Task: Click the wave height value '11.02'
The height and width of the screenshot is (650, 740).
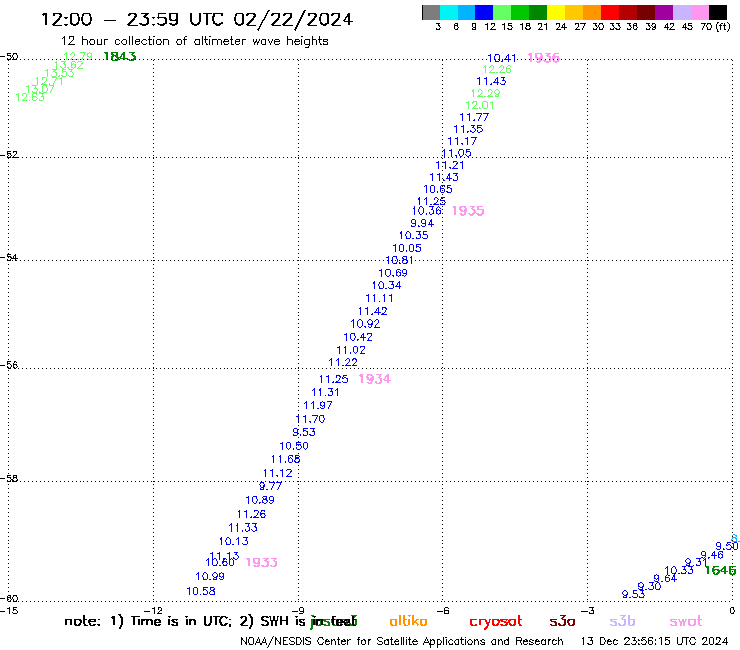Action: 351,350
